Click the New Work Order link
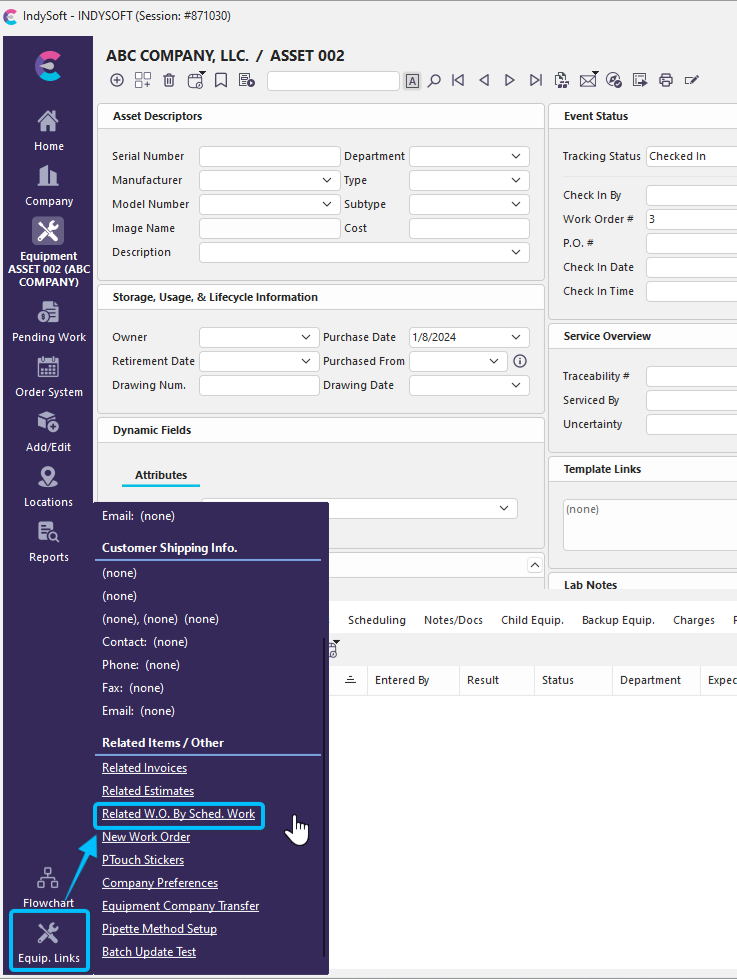 (x=146, y=837)
